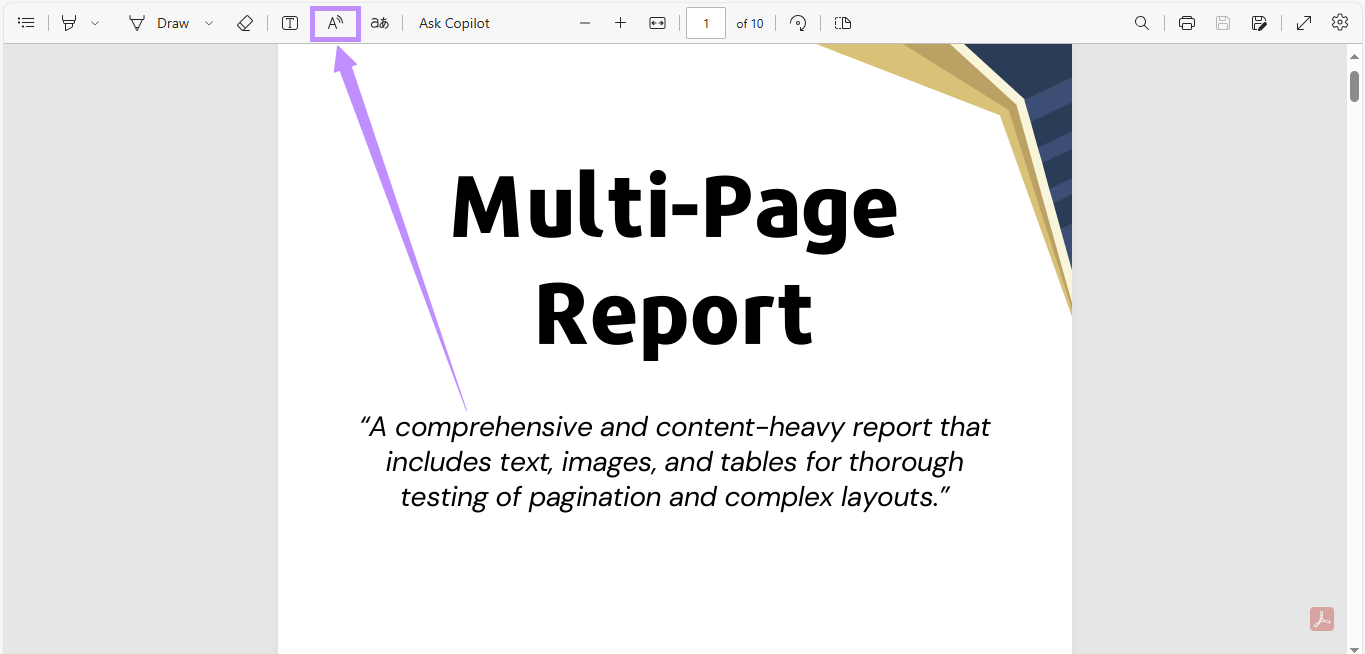Image resolution: width=1365 pixels, height=654 pixels.
Task: Expand the Highlight color dropdown arrow
Action: tap(95, 23)
